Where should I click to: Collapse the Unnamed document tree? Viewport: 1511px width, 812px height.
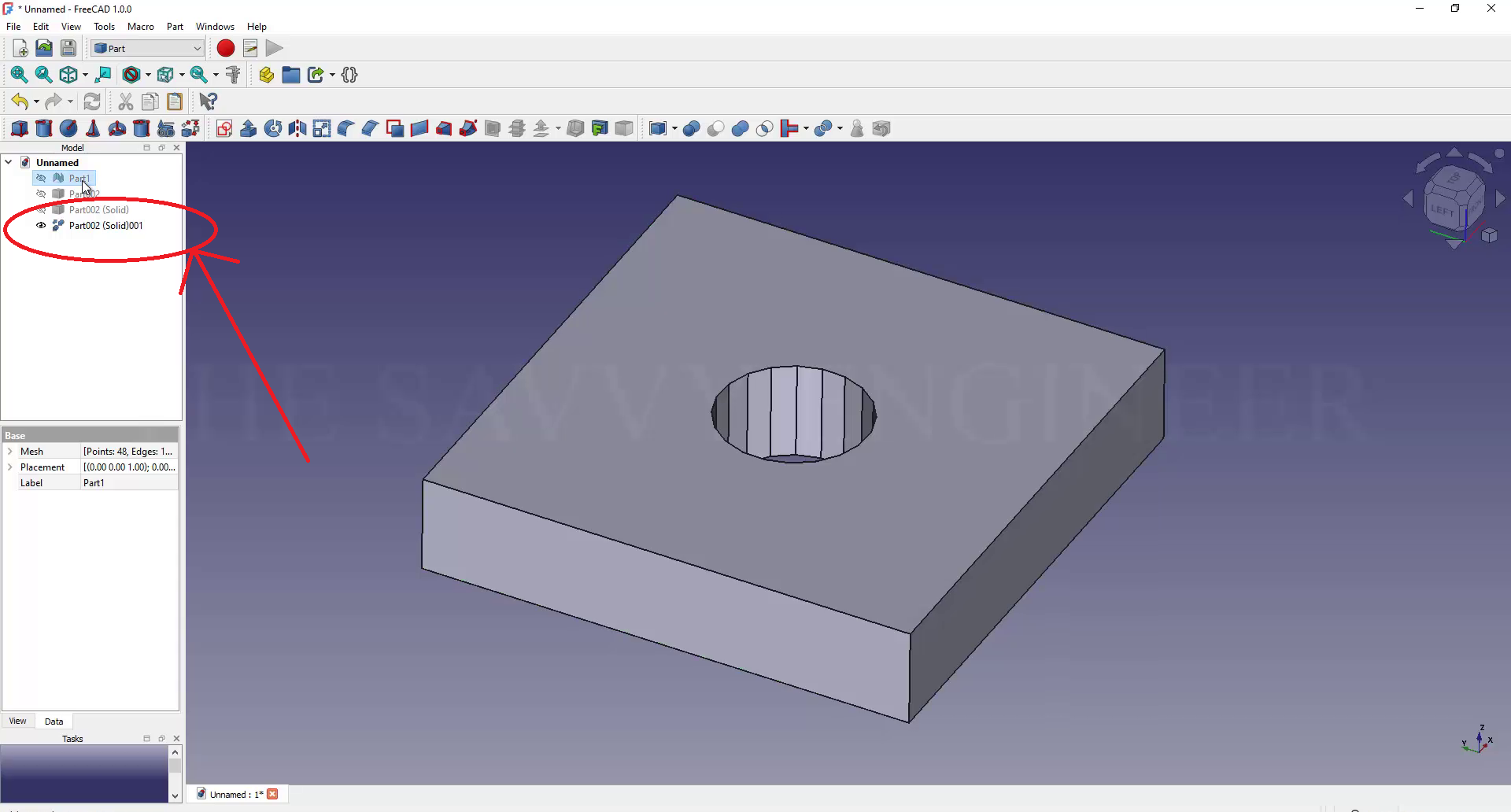pos(9,163)
